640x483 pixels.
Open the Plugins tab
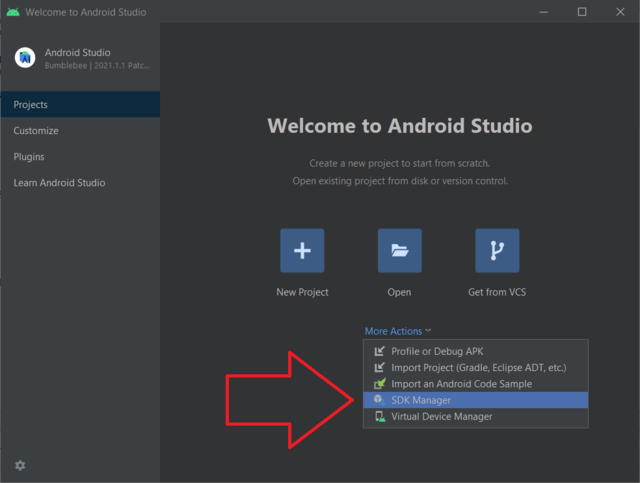(80, 157)
